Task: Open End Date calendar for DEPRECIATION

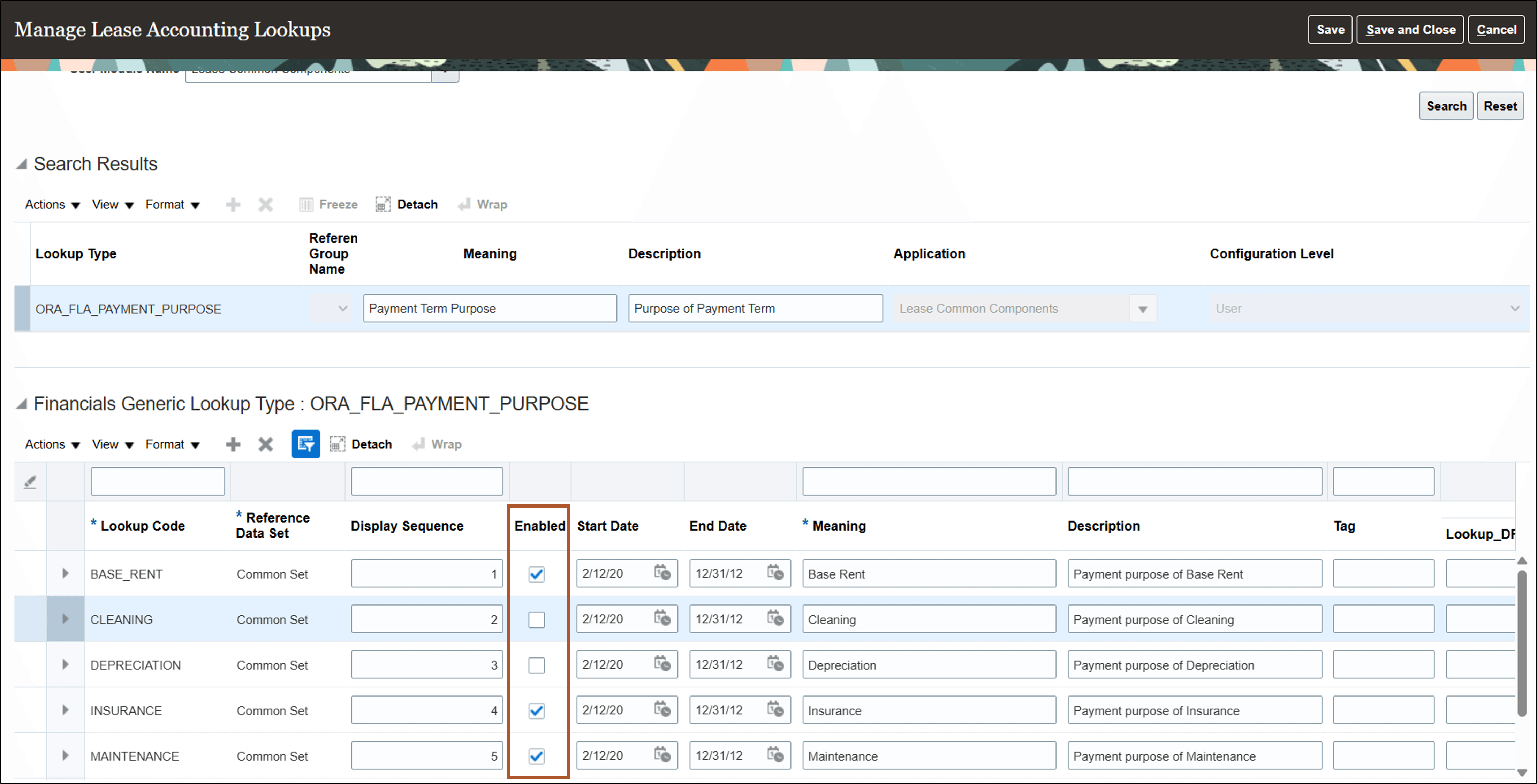Action: [775, 664]
